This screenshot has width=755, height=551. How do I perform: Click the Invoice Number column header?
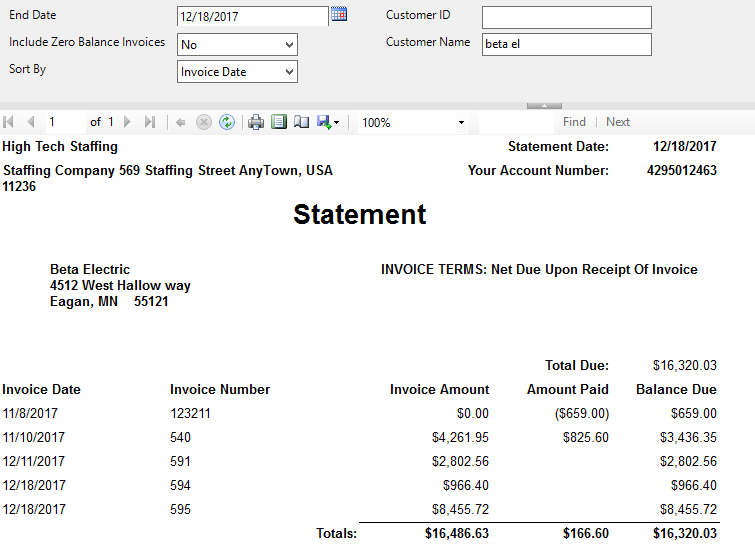(220, 389)
